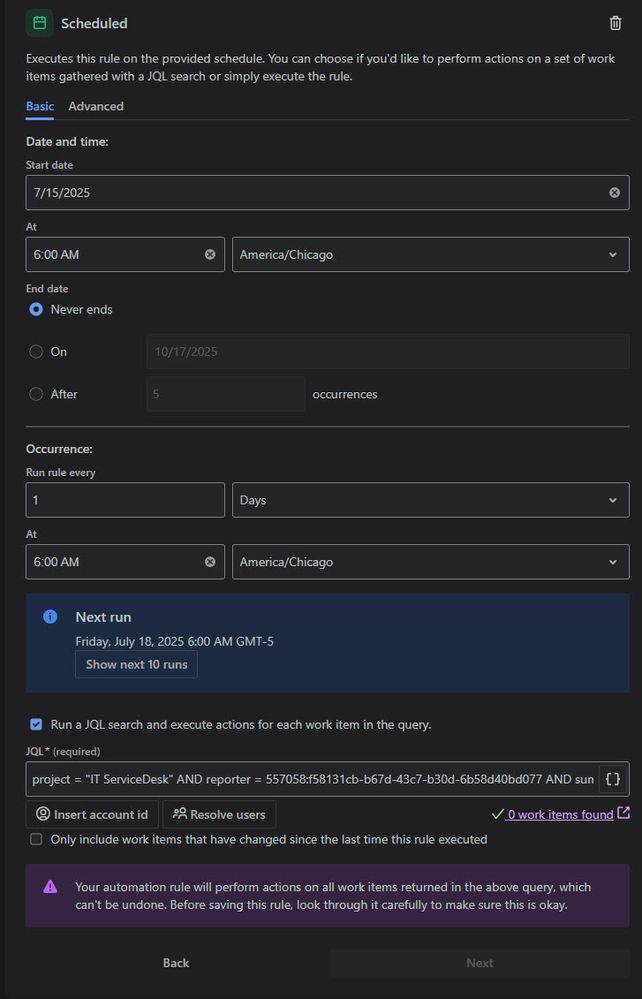The image size is (642, 999).
Task: Switch to the Advanced tab
Action: [x=96, y=106]
